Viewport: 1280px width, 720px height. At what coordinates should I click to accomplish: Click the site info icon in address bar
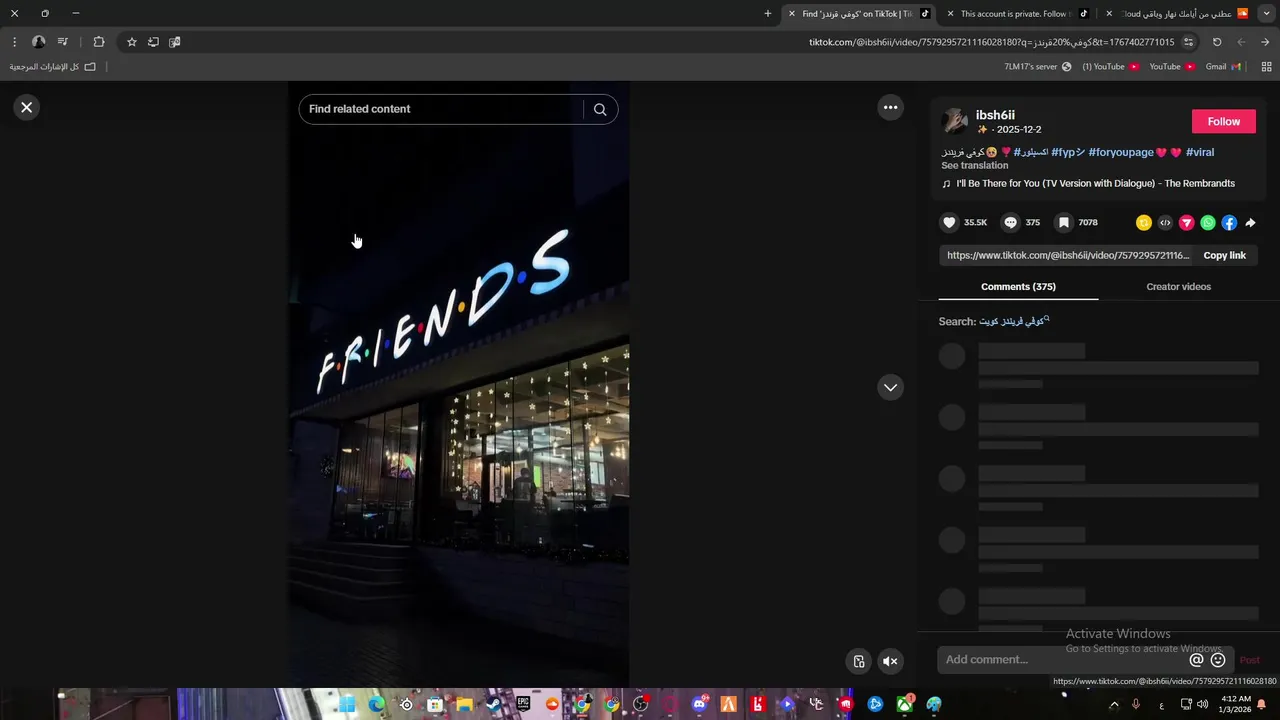pos(1188,42)
